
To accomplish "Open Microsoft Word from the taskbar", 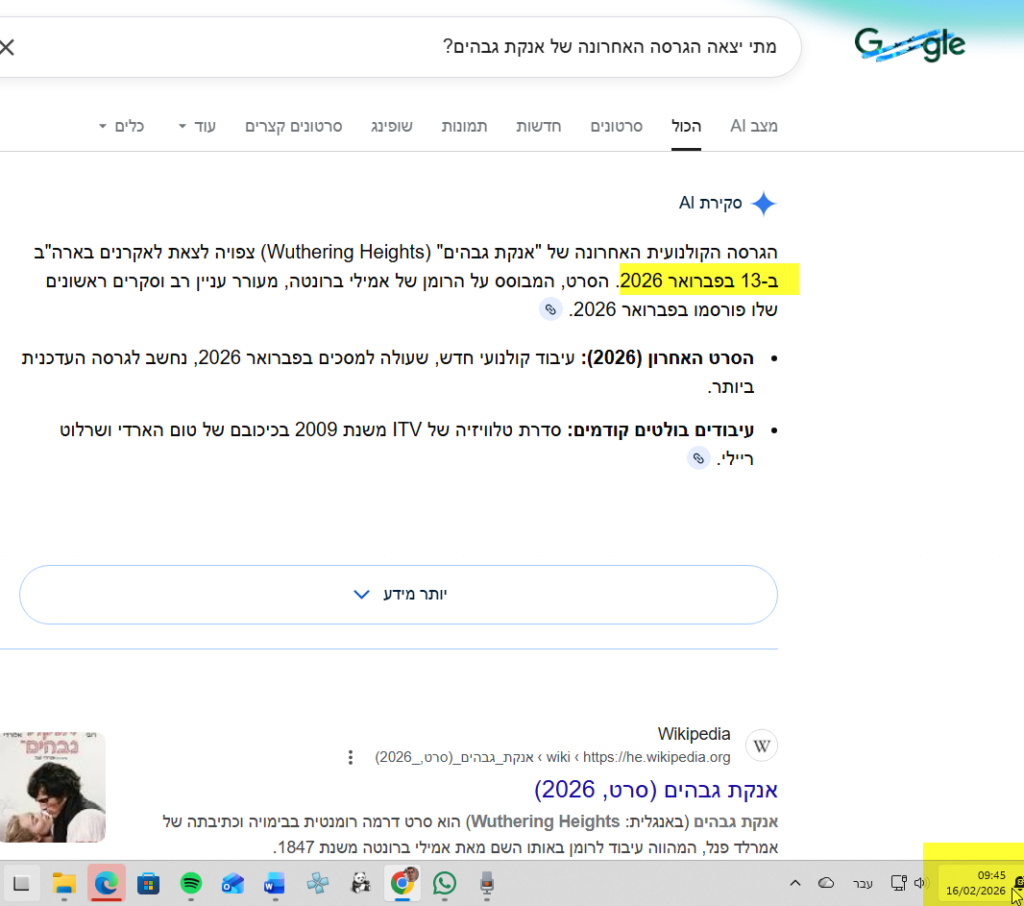I will tap(273, 884).
